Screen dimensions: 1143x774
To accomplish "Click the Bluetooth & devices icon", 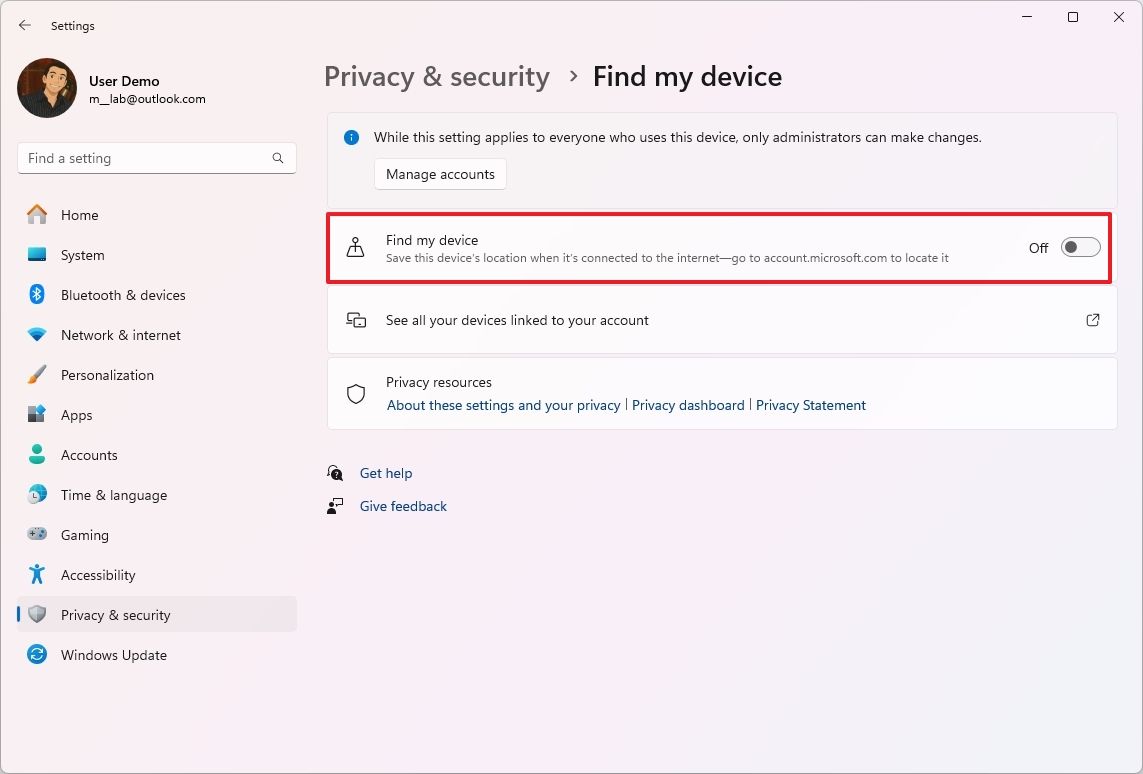I will (37, 295).
